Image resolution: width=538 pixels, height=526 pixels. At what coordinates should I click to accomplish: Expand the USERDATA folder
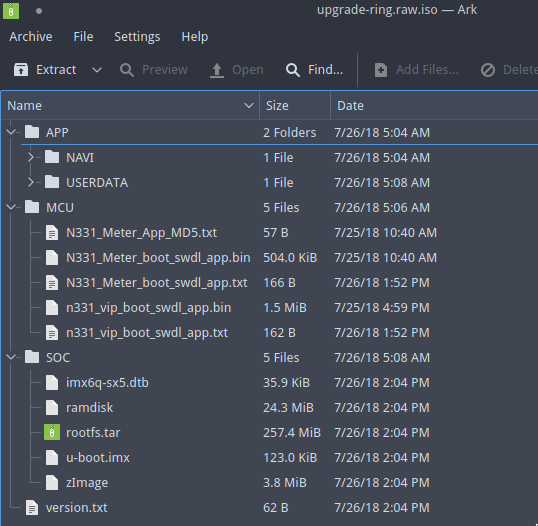tap(31, 182)
